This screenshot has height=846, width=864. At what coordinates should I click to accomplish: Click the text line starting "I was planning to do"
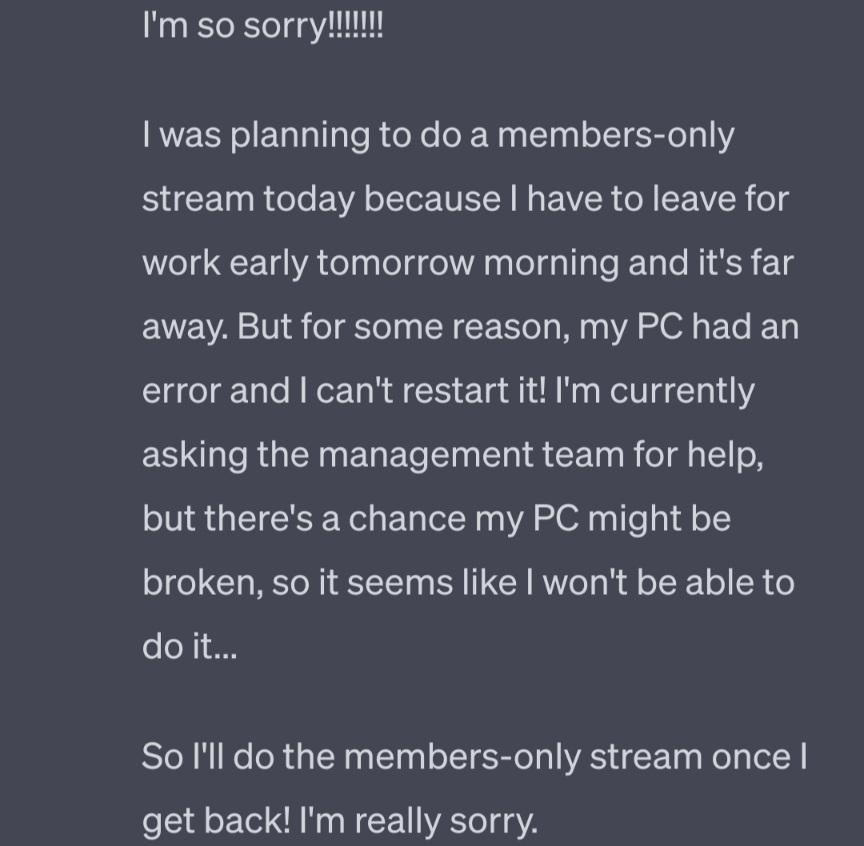pyautogui.click(x=438, y=136)
